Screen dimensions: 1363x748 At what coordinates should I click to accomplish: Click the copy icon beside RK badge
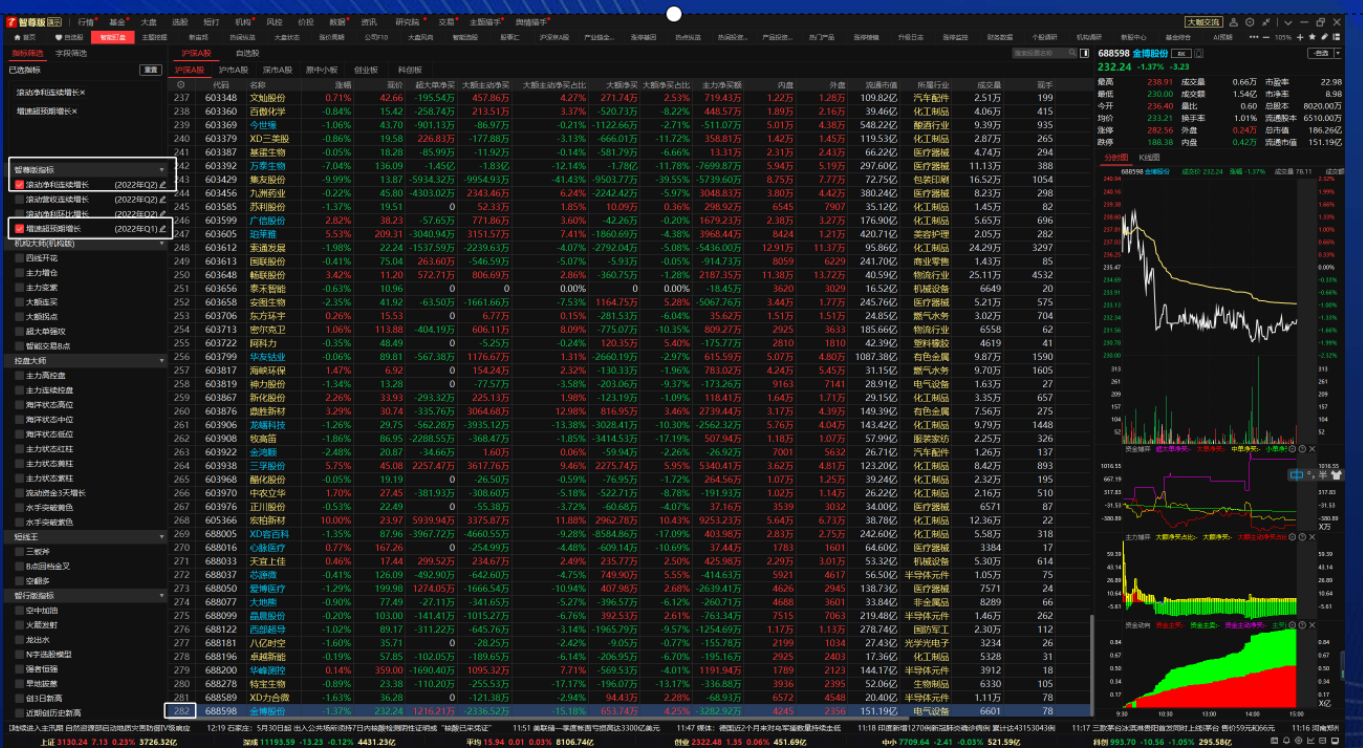tap(1199, 53)
